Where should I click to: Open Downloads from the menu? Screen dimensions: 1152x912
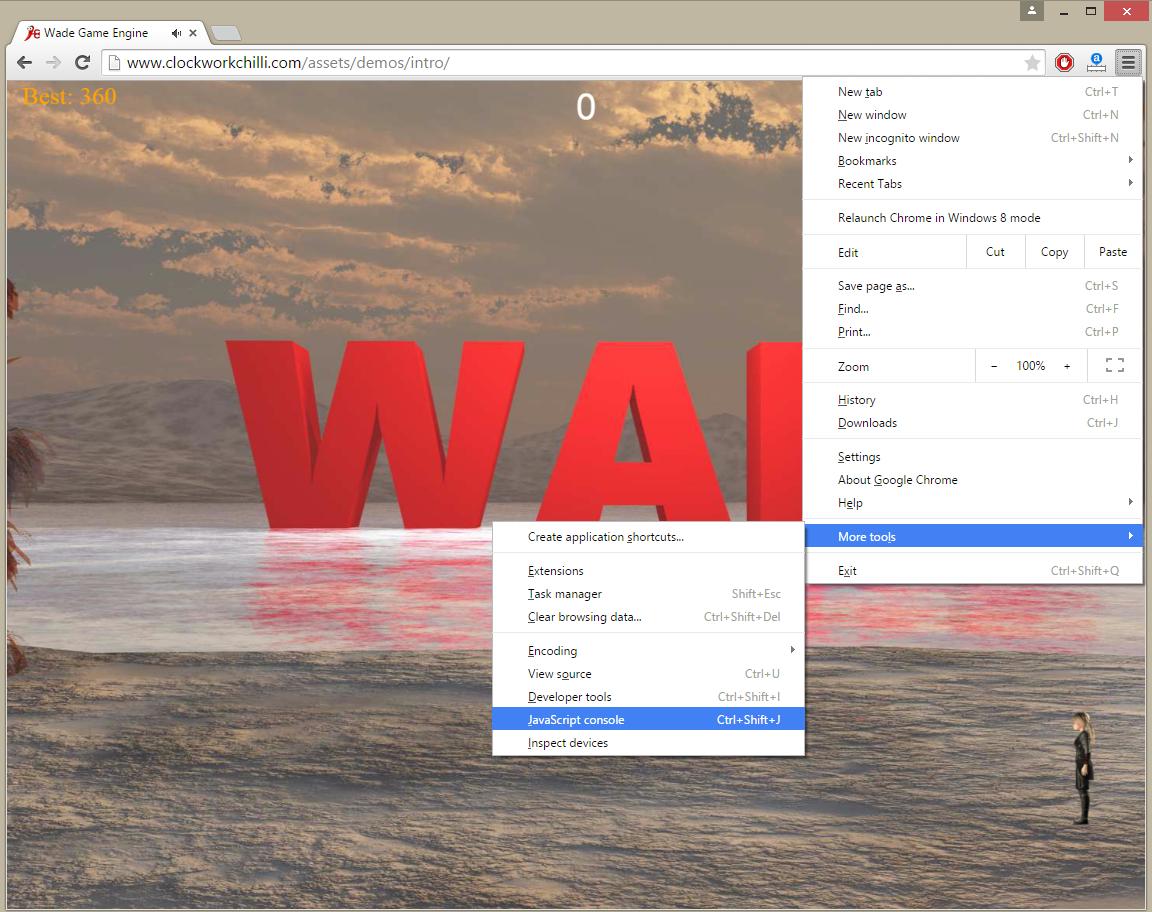tap(973, 423)
